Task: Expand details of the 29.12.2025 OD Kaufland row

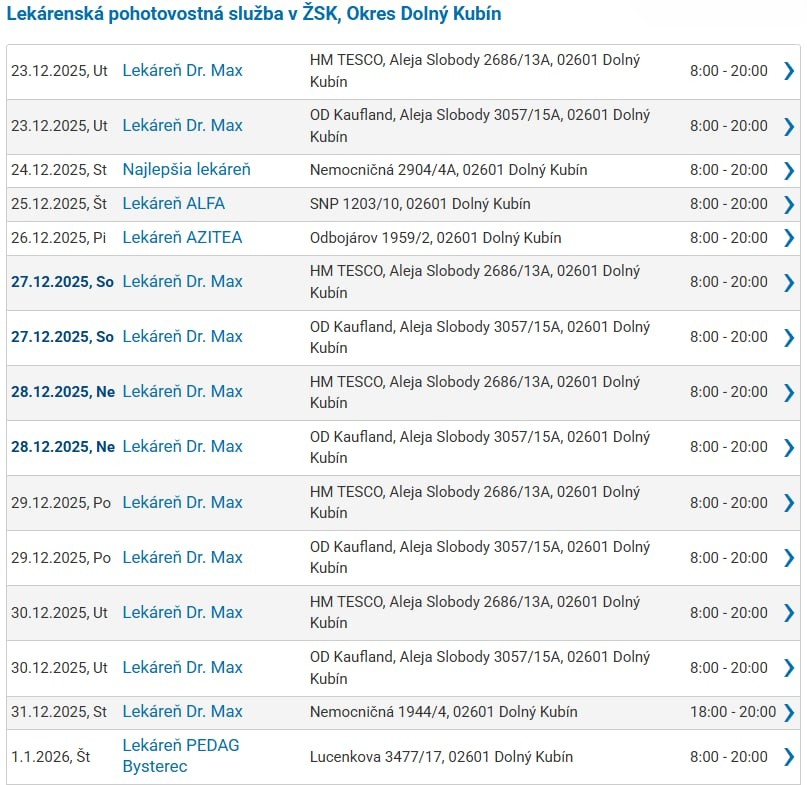Action: (788, 557)
